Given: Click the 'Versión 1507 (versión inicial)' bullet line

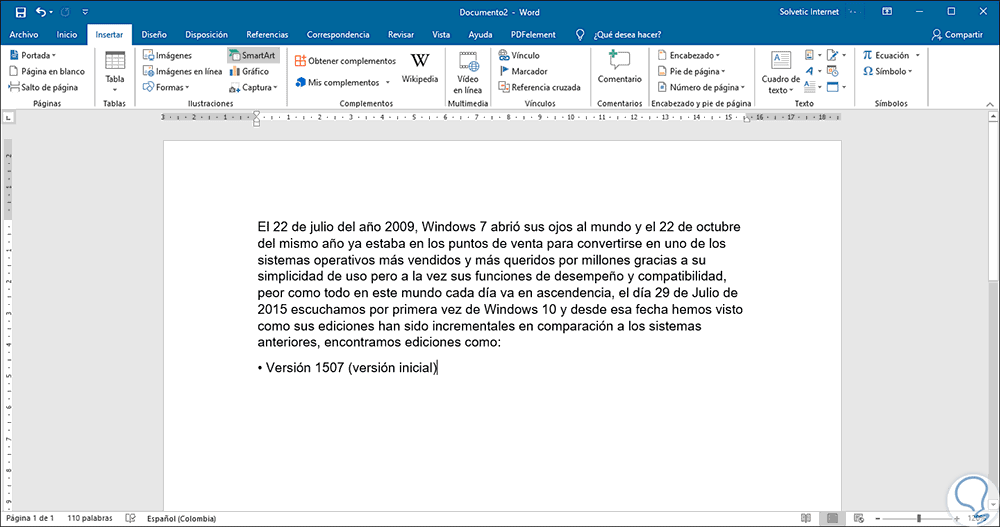Looking at the screenshot, I should [x=348, y=367].
